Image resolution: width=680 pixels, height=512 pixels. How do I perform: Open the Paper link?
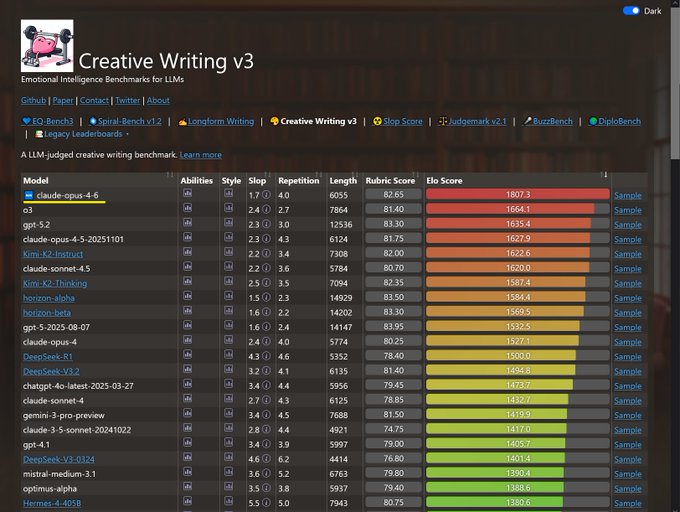pos(63,100)
